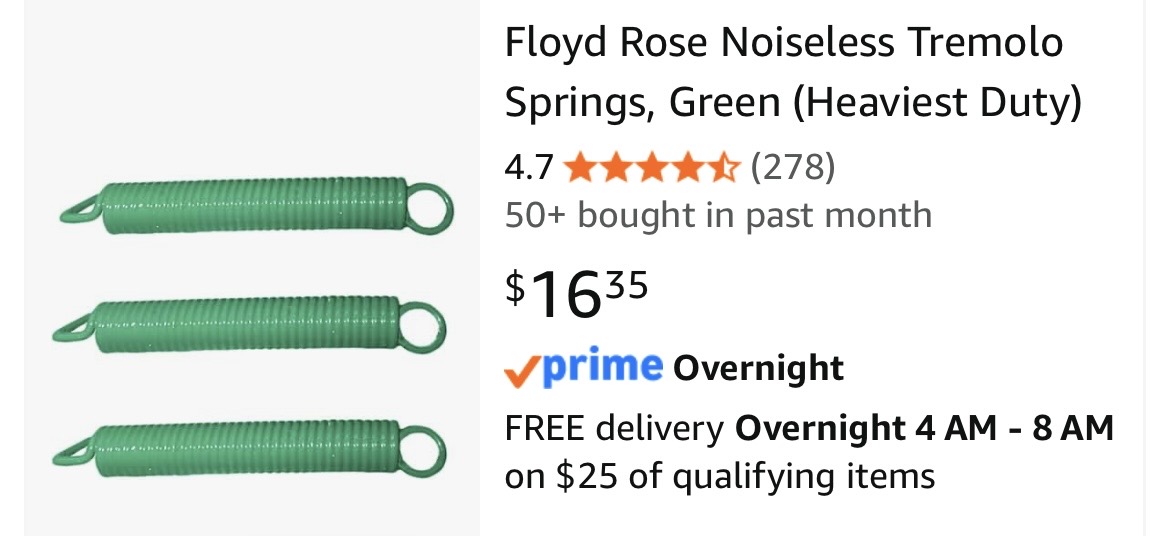Open the 278 reviews count link
This screenshot has width=1169, height=536.
[x=793, y=167]
